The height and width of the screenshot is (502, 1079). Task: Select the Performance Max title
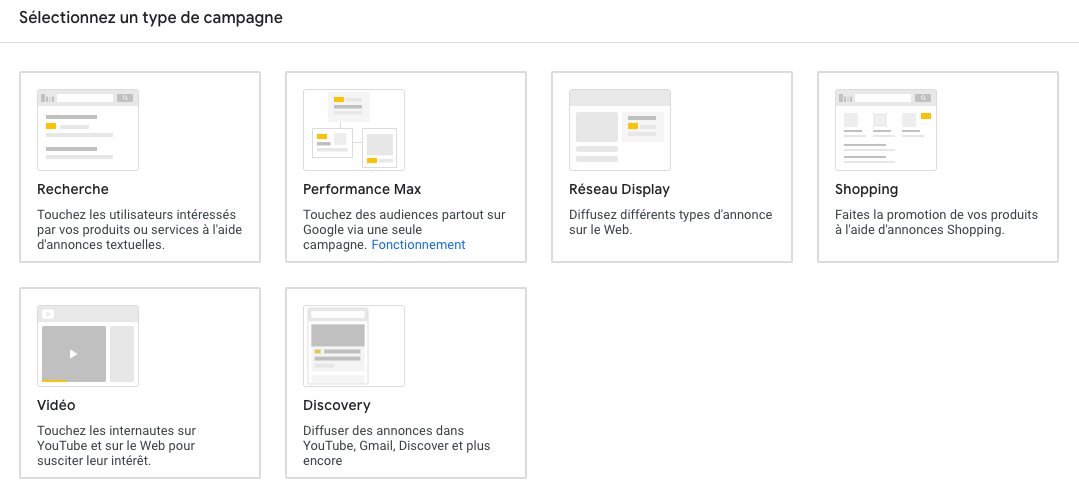[362, 189]
